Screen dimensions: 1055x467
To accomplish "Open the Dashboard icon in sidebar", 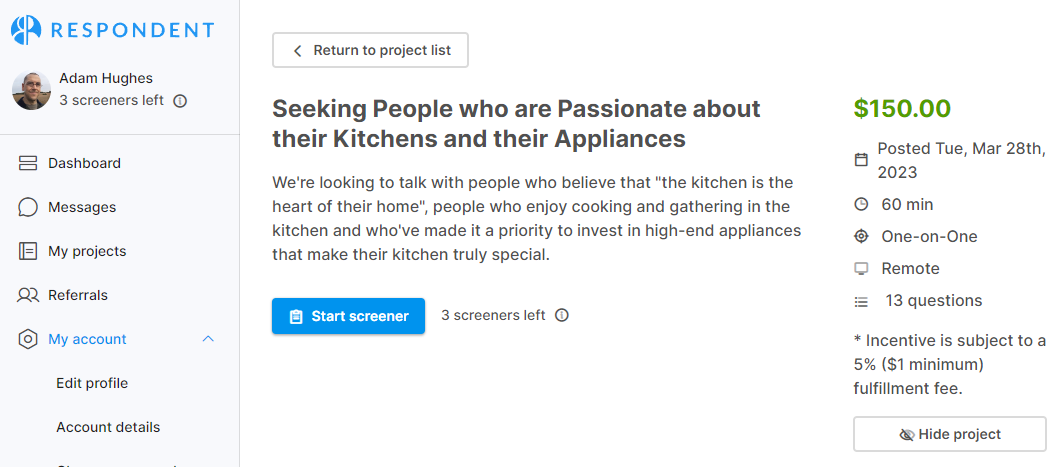I will [28, 163].
